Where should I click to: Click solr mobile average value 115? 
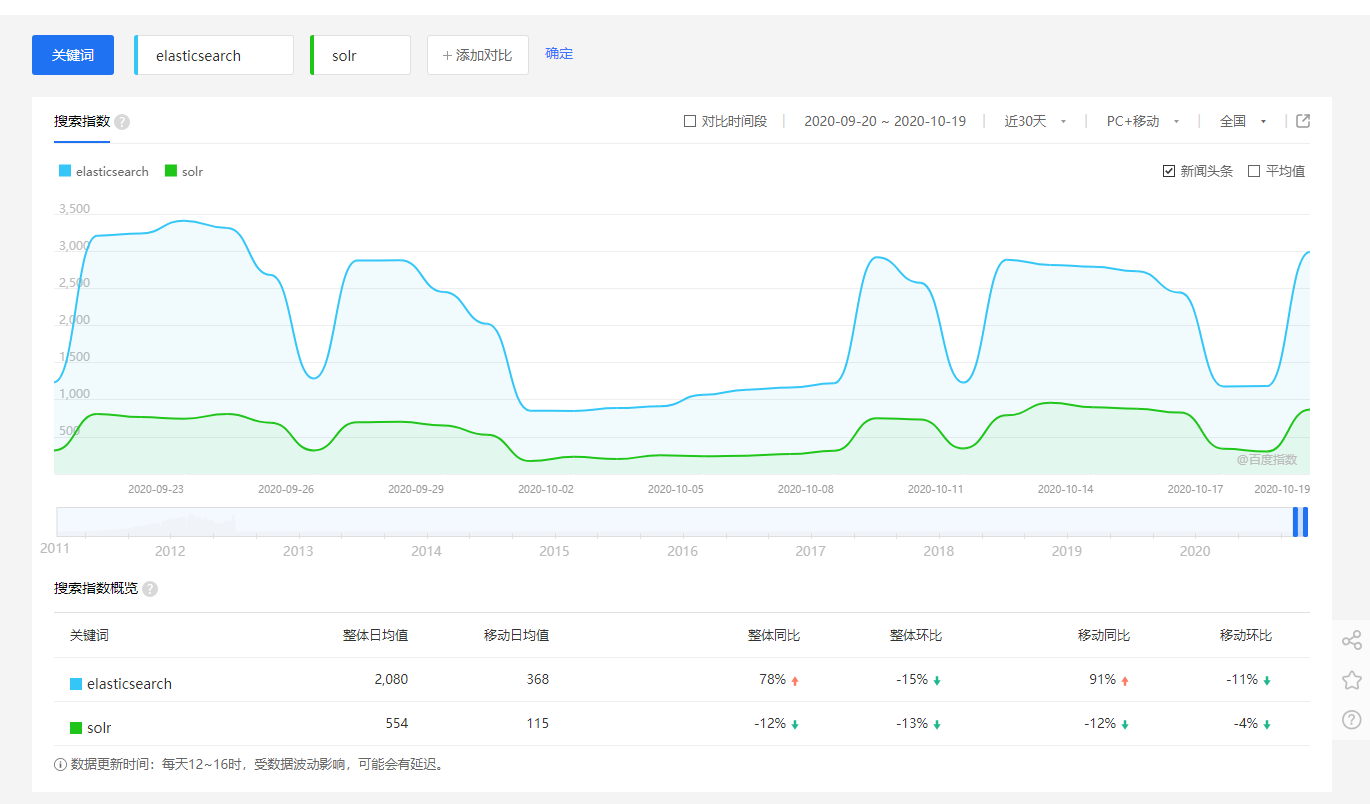click(x=537, y=723)
